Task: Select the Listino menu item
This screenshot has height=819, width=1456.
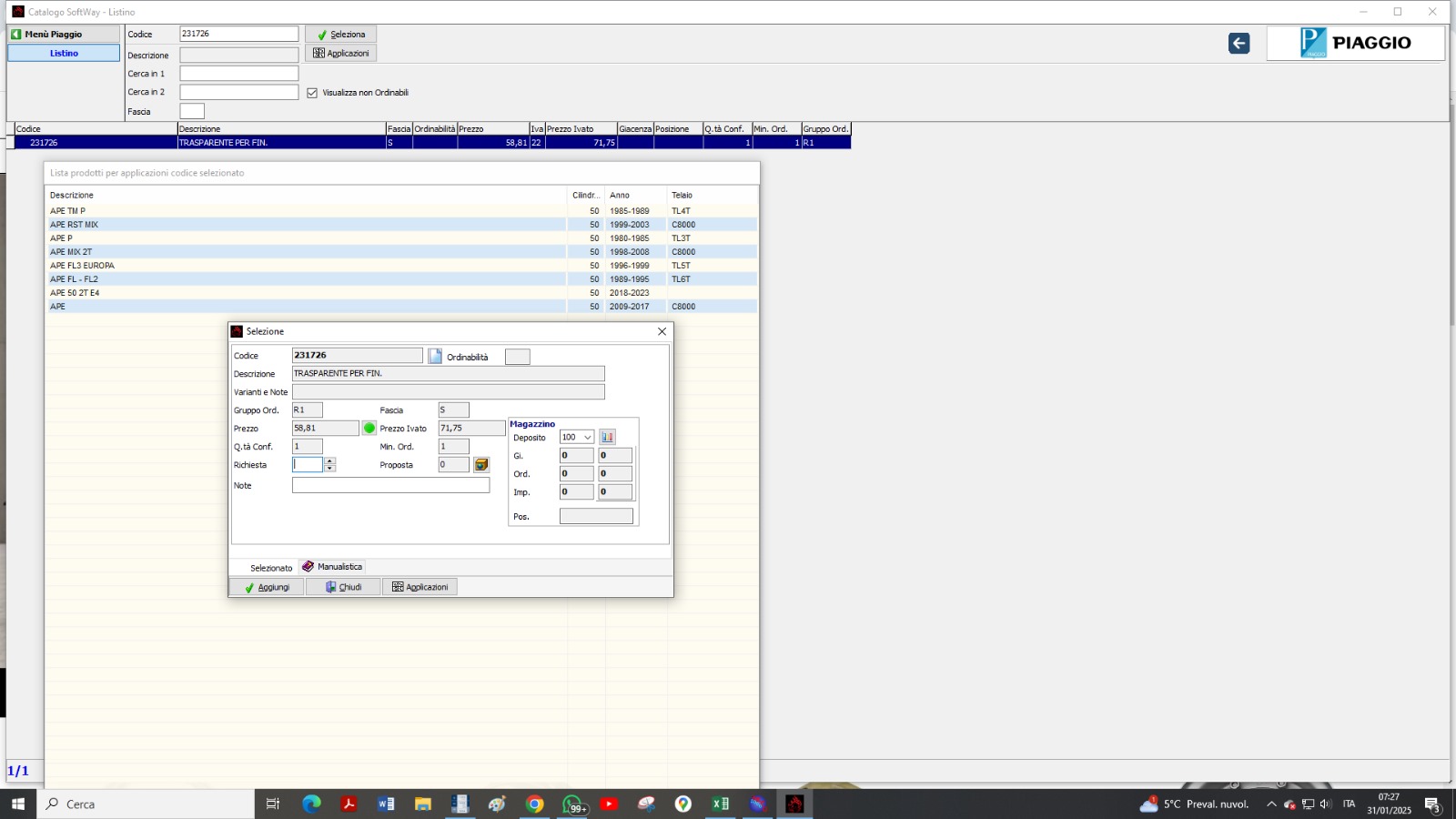Action: [x=64, y=54]
